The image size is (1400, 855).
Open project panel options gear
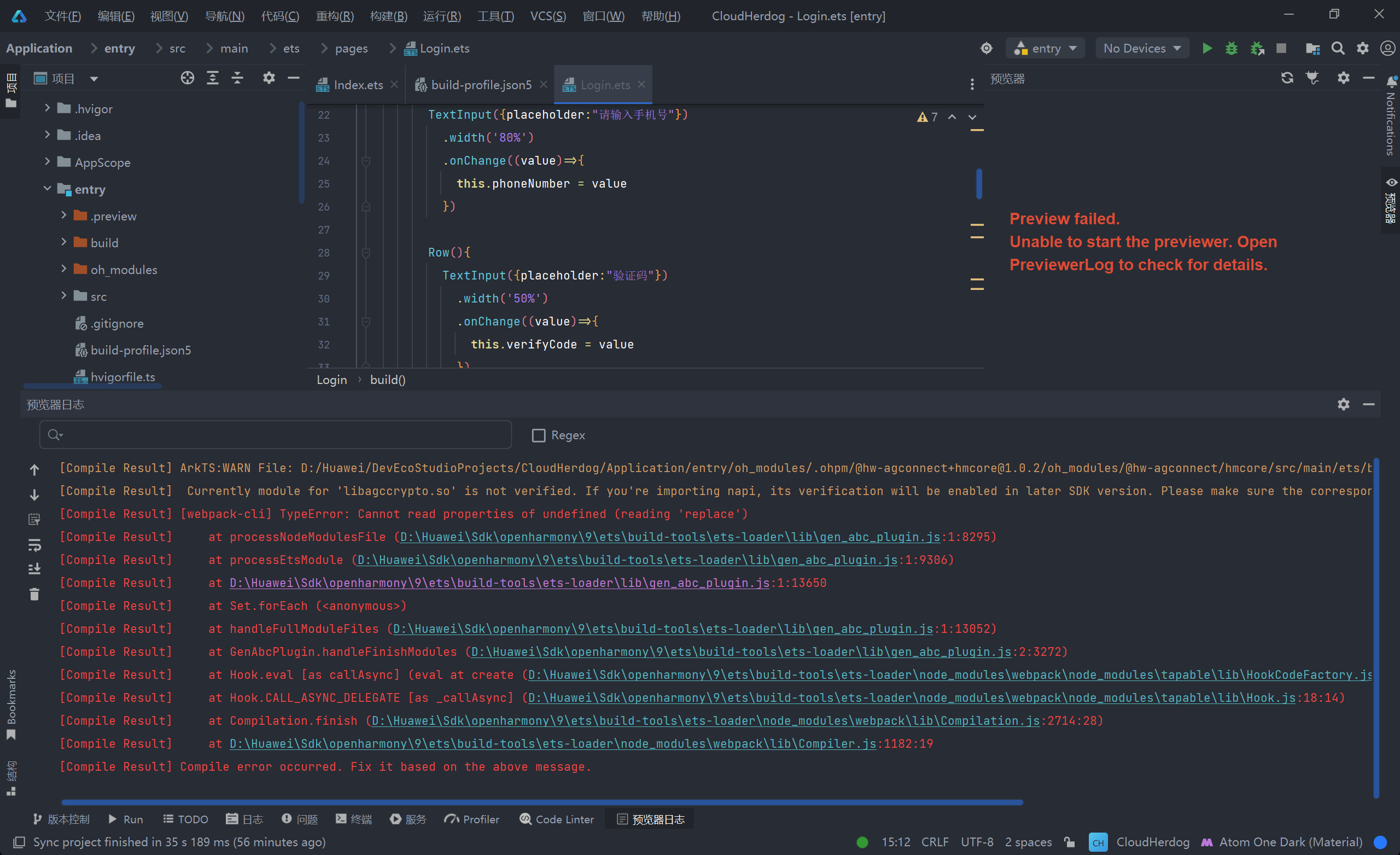269,78
